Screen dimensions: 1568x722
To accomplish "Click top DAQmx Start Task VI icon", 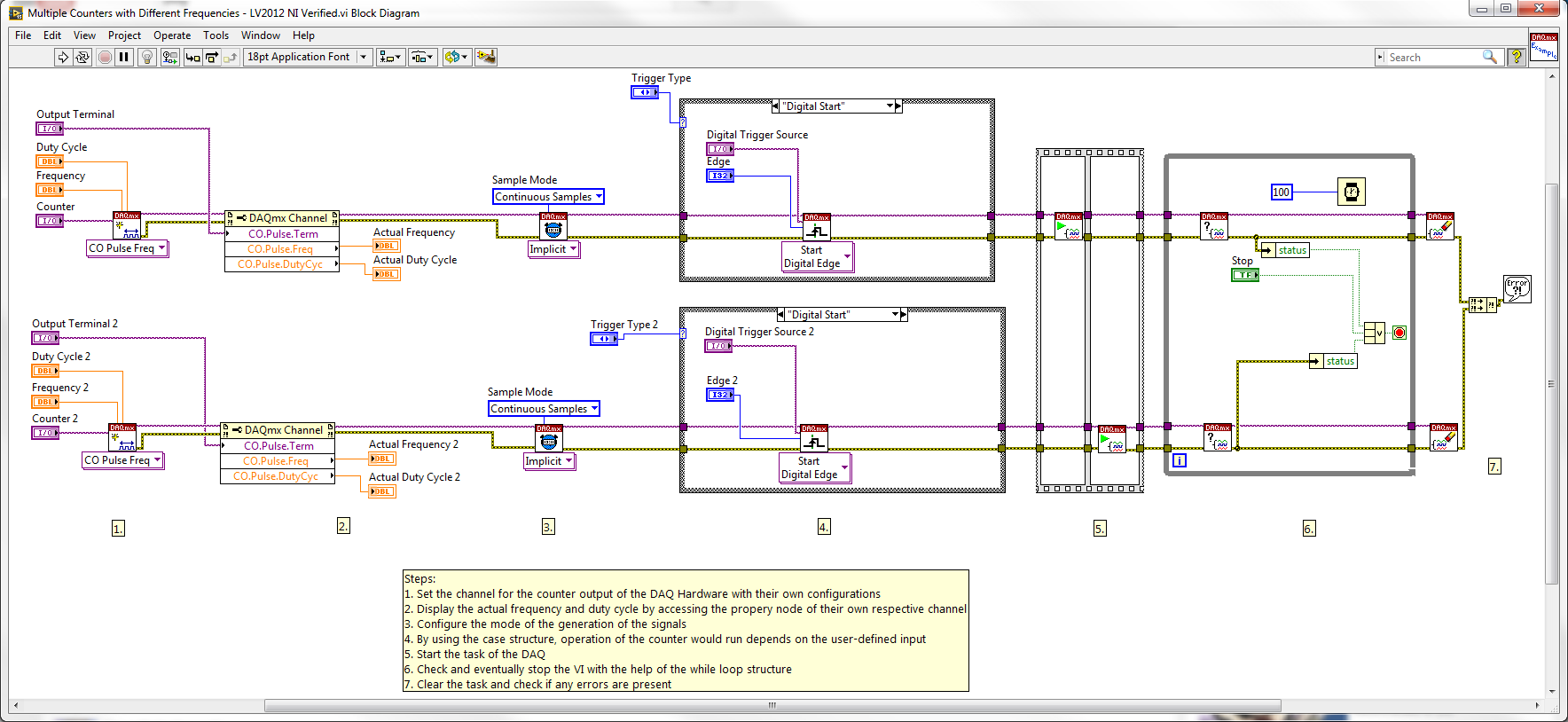I will (x=1069, y=226).
